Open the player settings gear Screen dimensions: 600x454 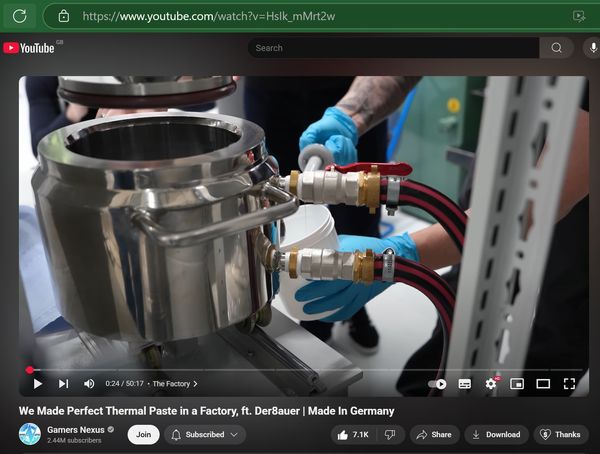(x=491, y=384)
